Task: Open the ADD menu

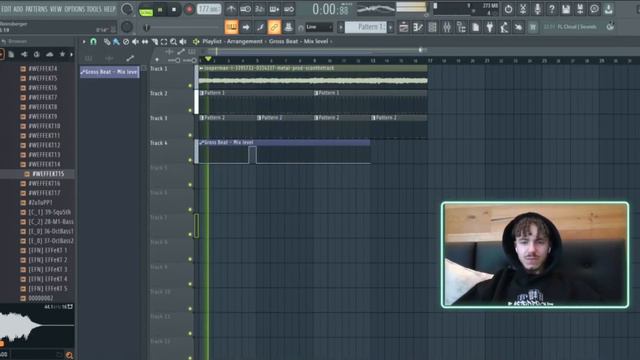Action: click(x=18, y=9)
